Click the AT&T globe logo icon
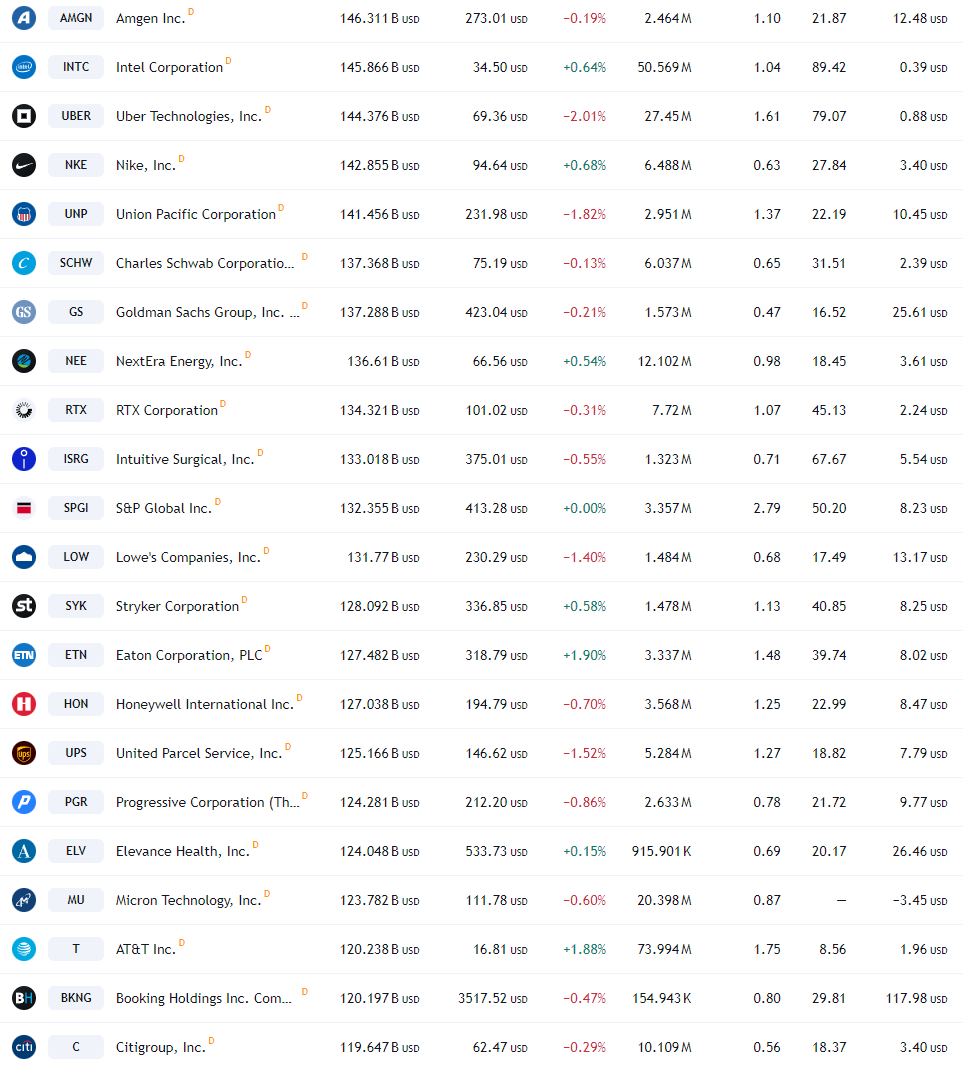The height and width of the screenshot is (1067, 963). [24, 949]
